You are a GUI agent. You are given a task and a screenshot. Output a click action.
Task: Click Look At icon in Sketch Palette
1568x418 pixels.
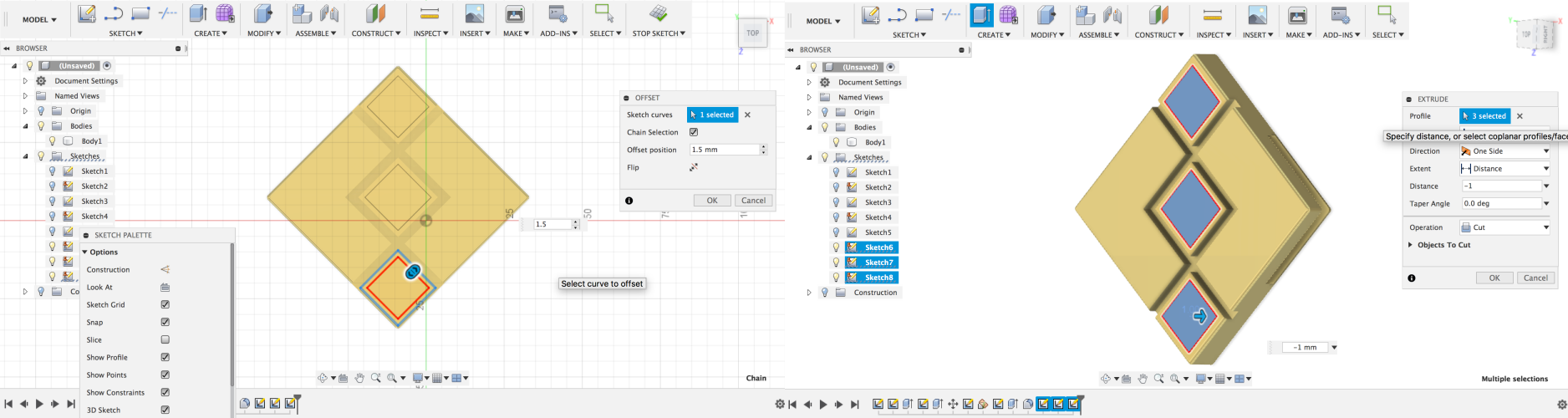click(165, 287)
